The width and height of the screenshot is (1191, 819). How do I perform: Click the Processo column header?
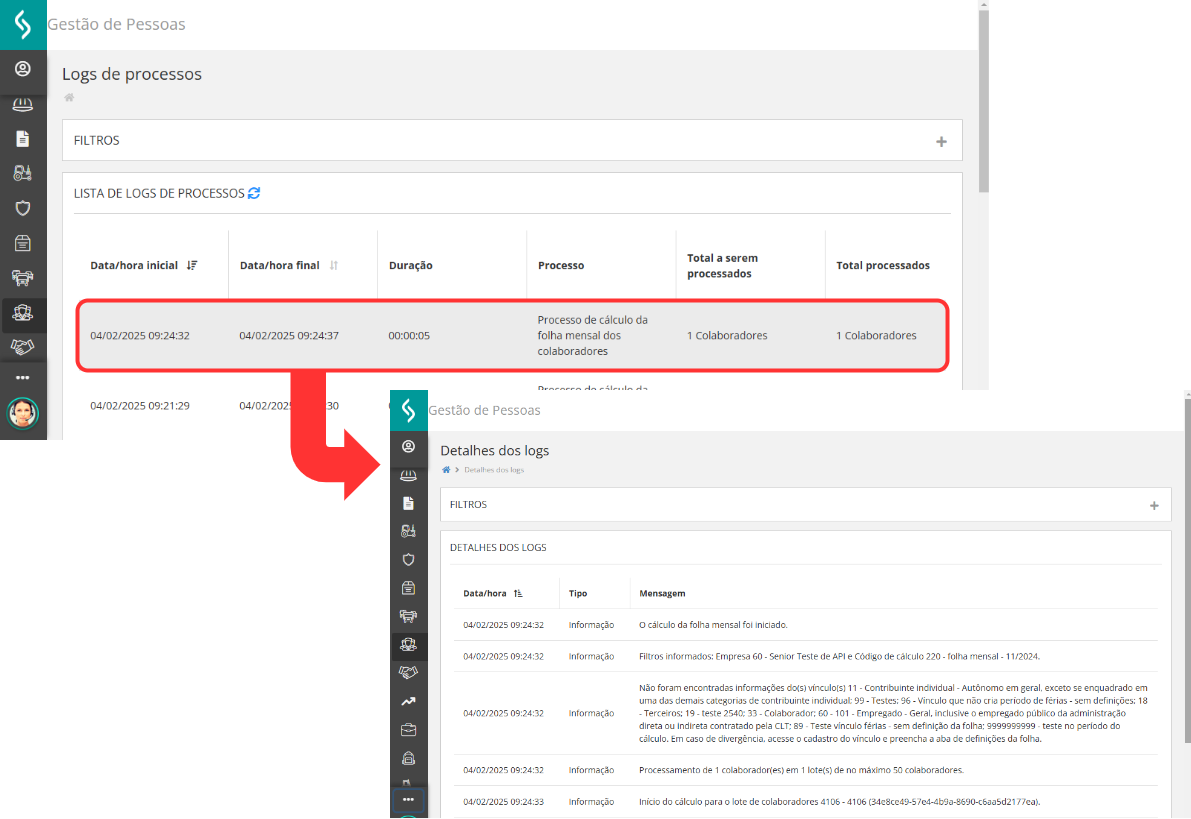(x=561, y=265)
